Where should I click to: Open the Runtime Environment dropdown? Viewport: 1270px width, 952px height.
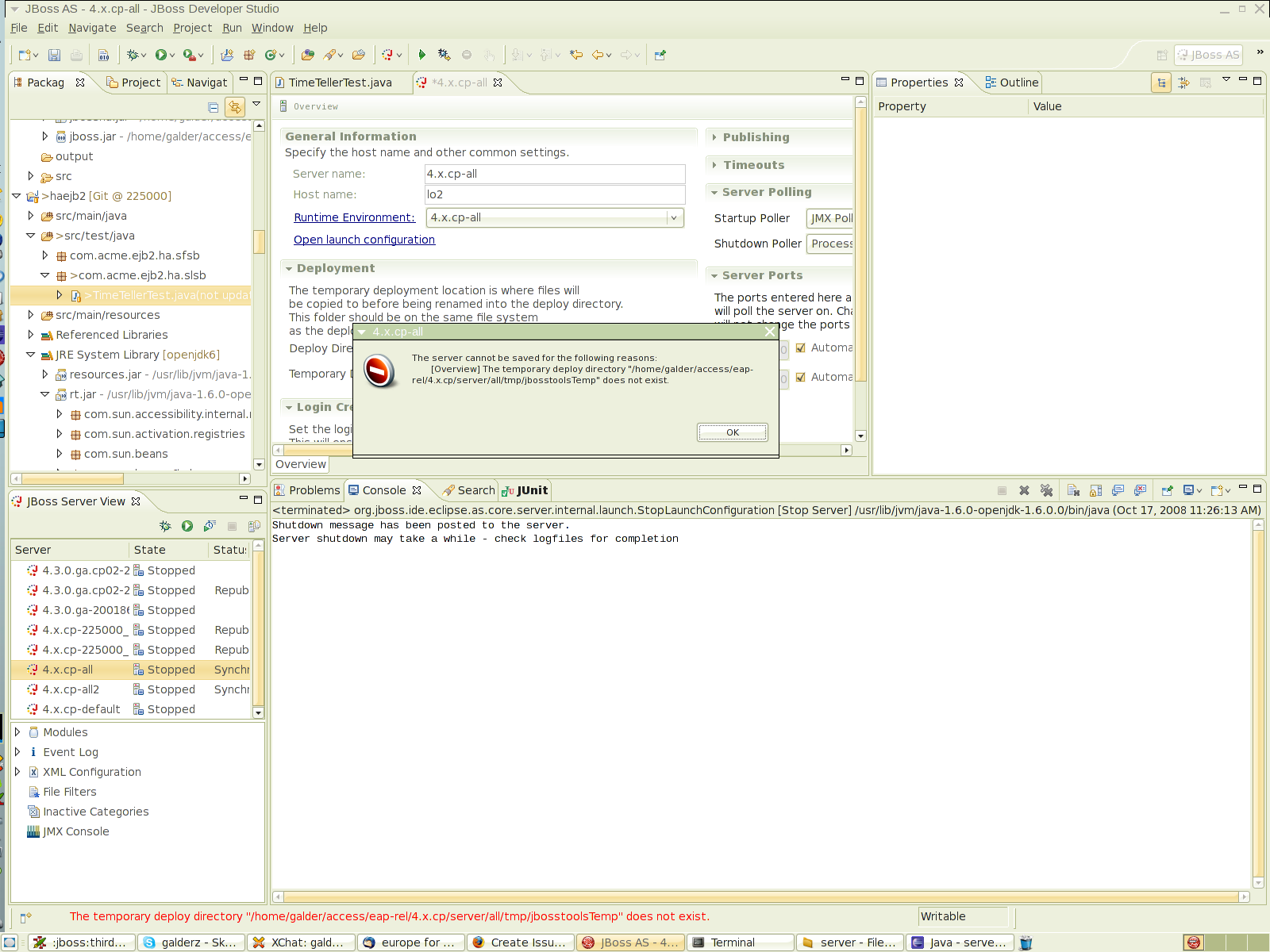coord(673,217)
